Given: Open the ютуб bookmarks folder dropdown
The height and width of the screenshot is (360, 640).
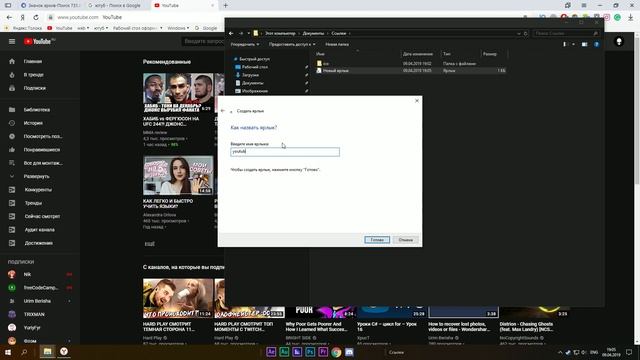Looking at the screenshot, I should point(101,28).
